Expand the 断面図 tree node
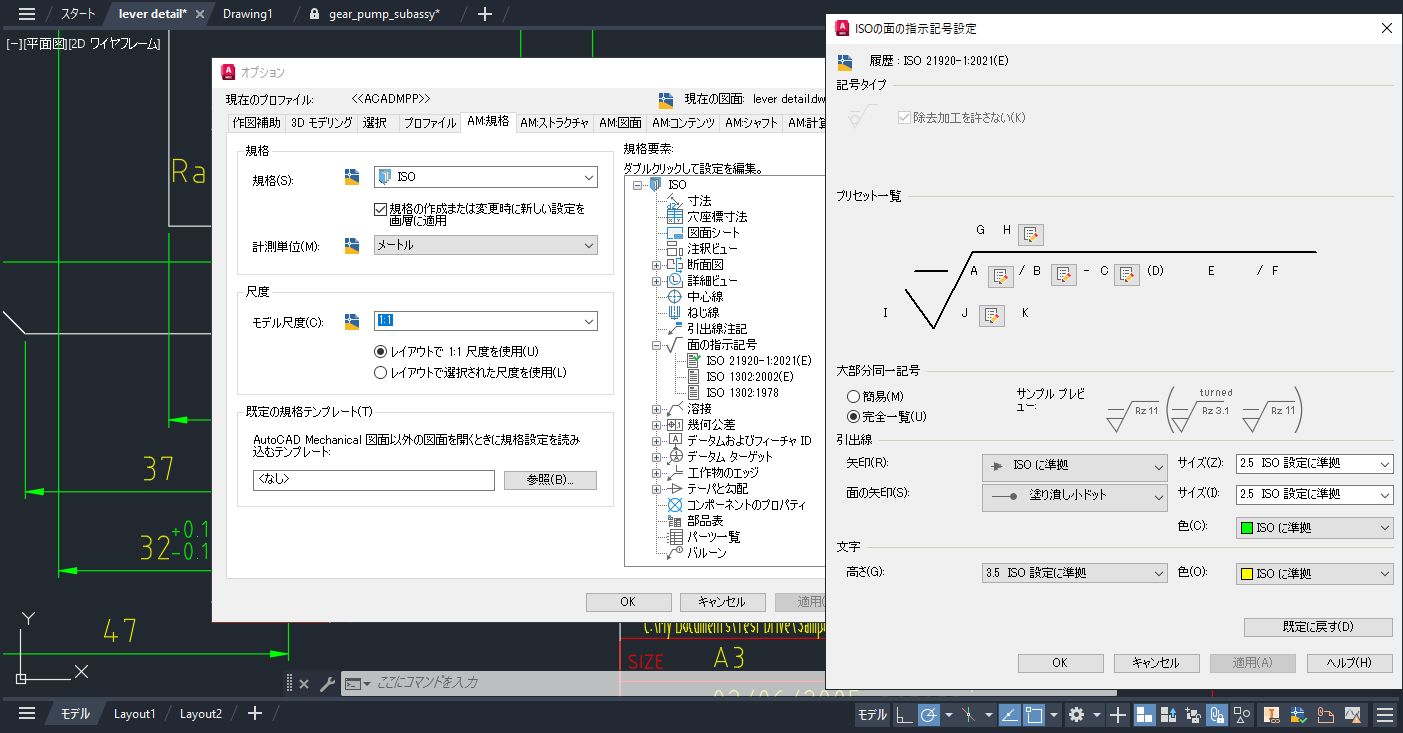The width and height of the screenshot is (1403, 733). pos(657,265)
